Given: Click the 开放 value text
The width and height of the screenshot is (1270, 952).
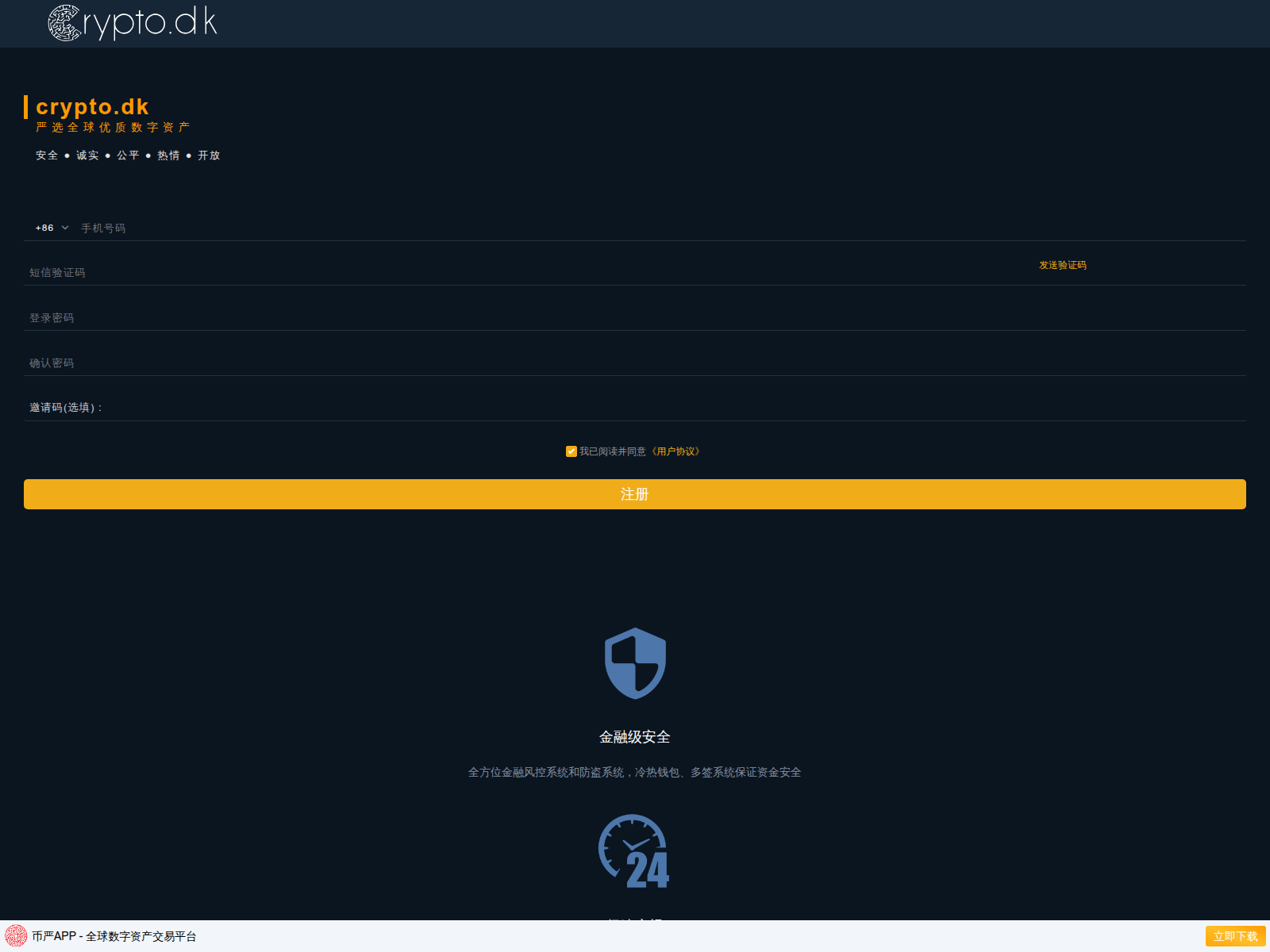Looking at the screenshot, I should 209,155.
